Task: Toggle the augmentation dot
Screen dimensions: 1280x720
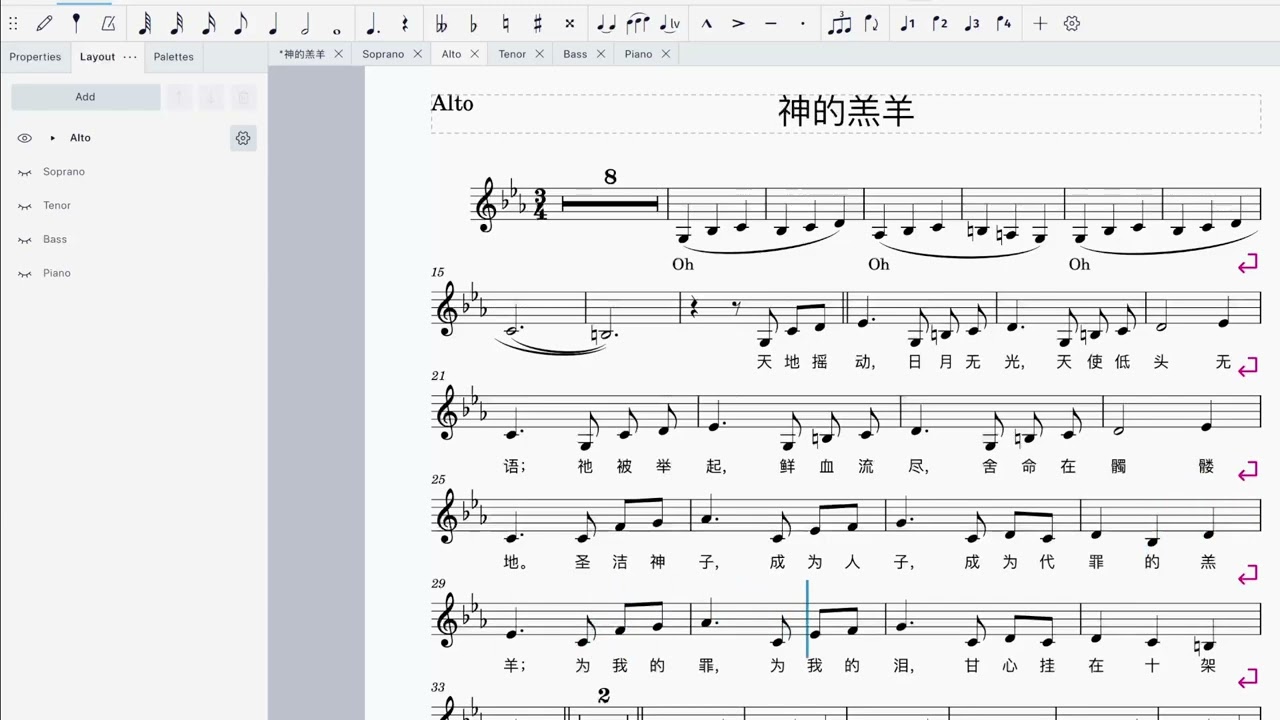Action: 372,23
